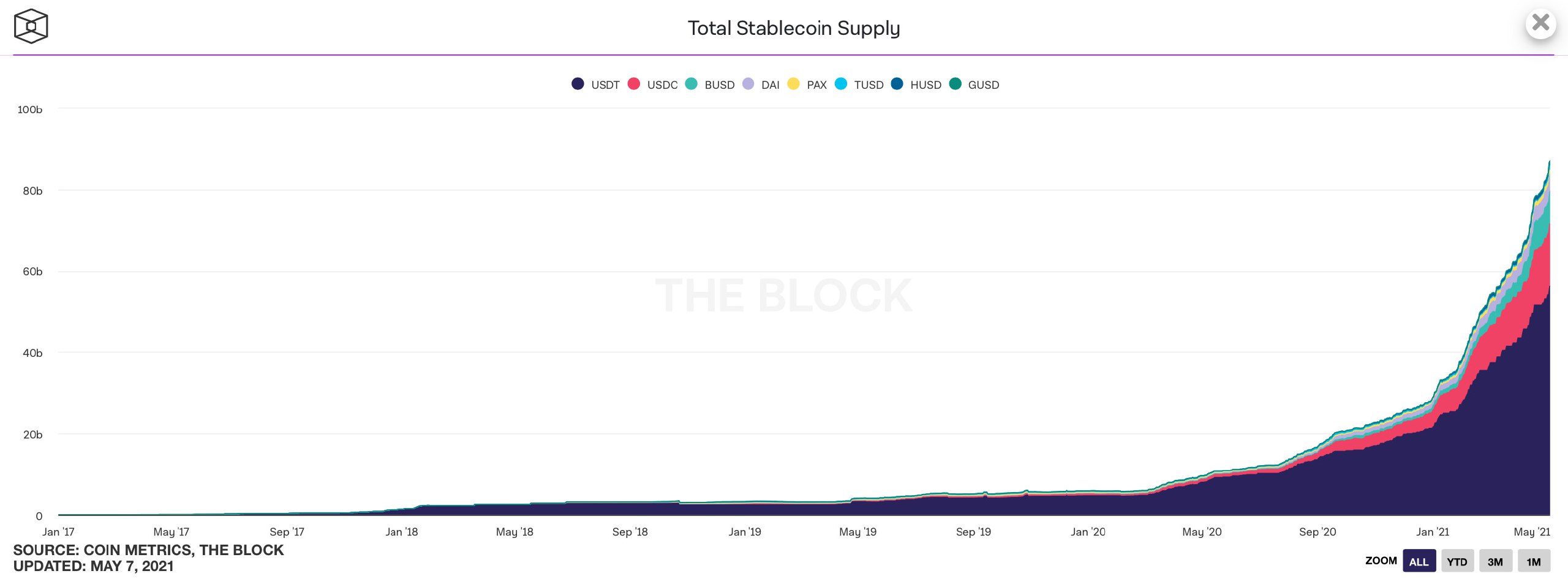Viewport: 1568px width, 579px height.
Task: Click the Total Stablecoin Supply title
Action: tap(794, 28)
